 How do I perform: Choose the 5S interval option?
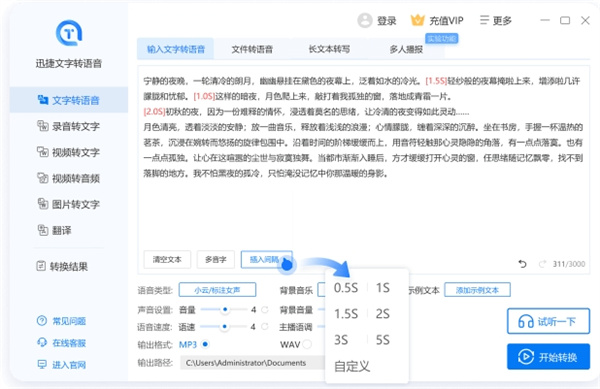(x=383, y=340)
